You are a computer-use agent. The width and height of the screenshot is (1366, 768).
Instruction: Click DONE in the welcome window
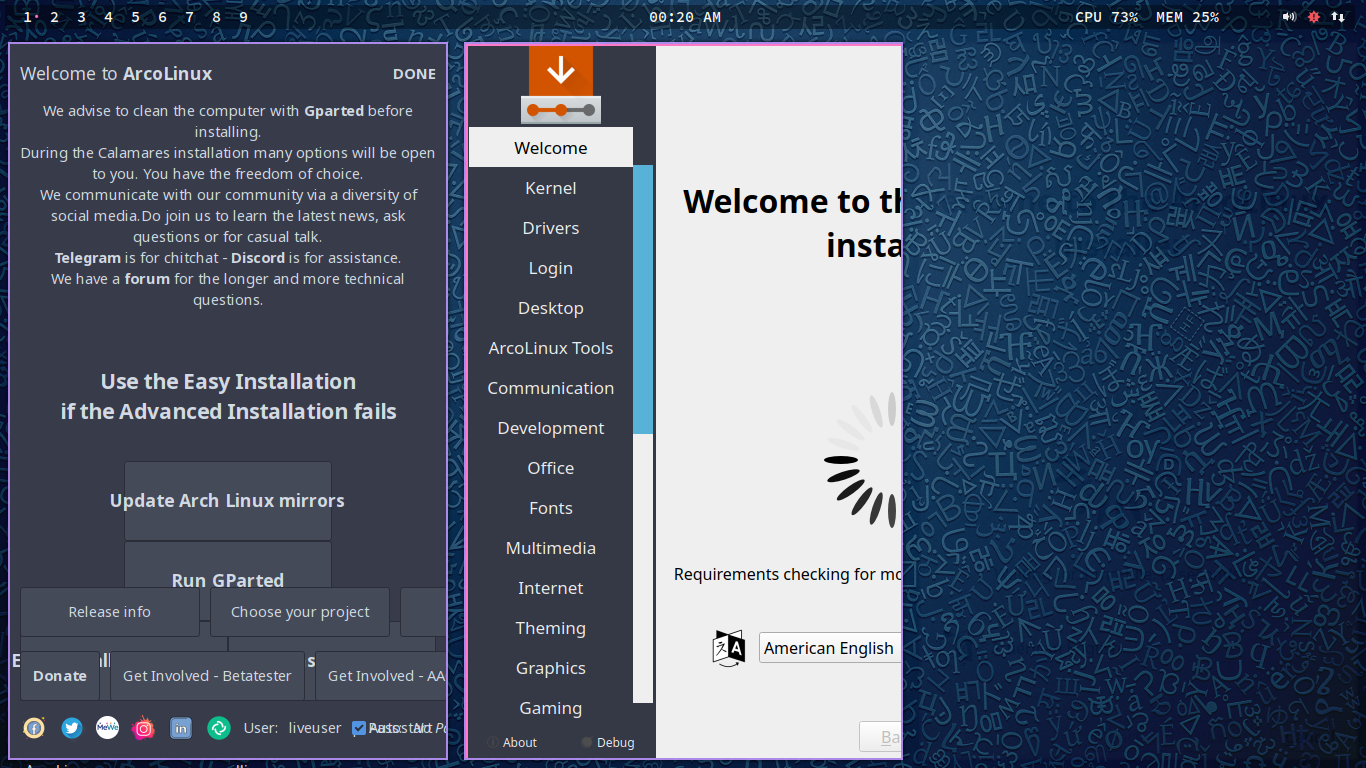point(414,74)
